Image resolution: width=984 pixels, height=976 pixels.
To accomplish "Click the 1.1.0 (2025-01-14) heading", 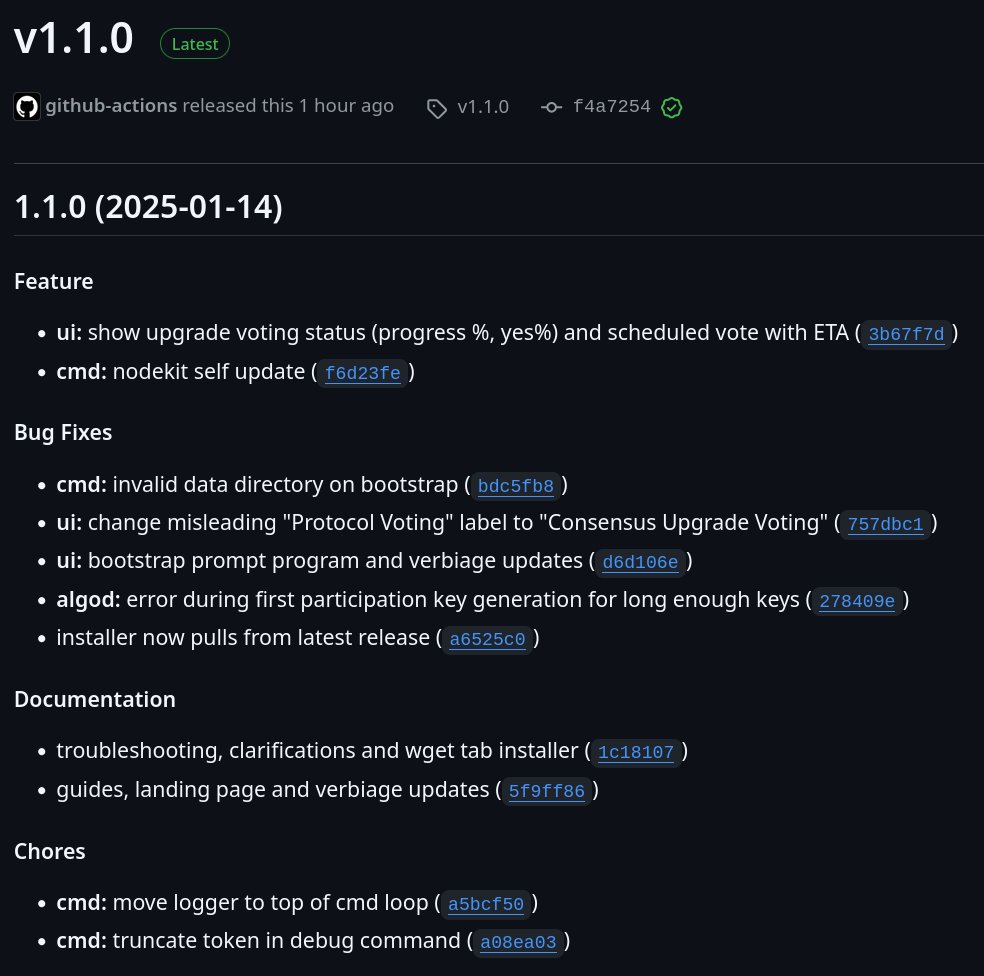I will (x=148, y=207).
